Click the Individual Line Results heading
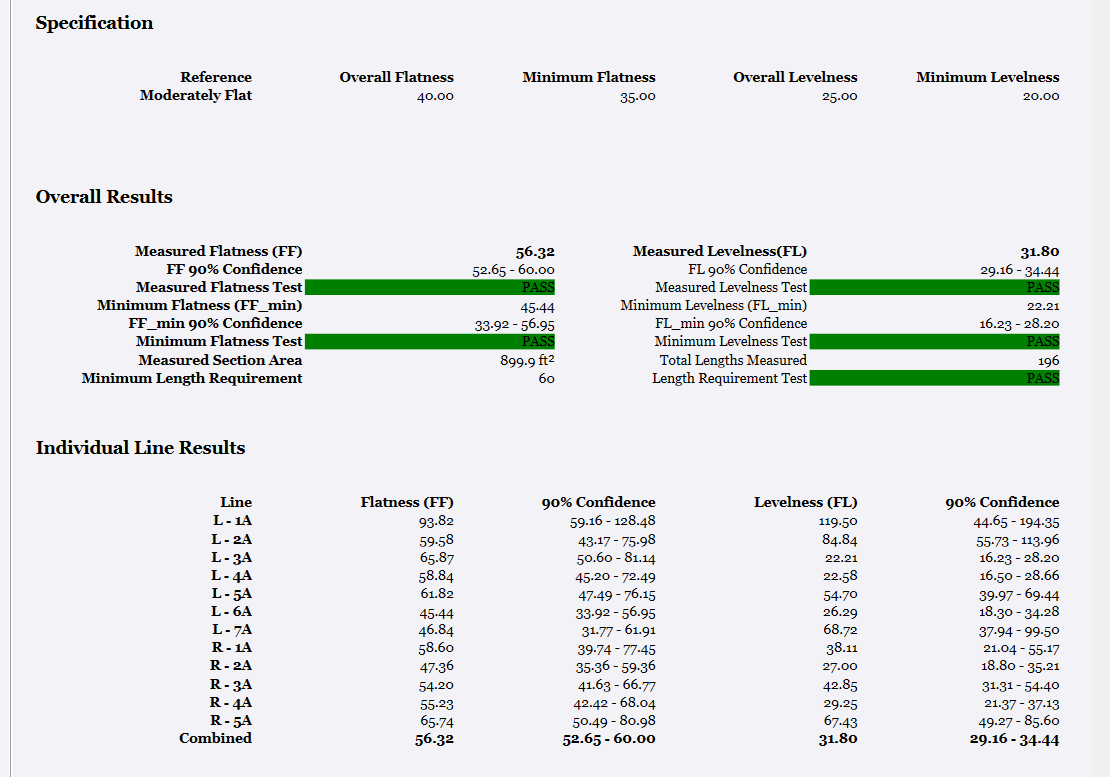The image size is (1110, 777). (x=140, y=448)
